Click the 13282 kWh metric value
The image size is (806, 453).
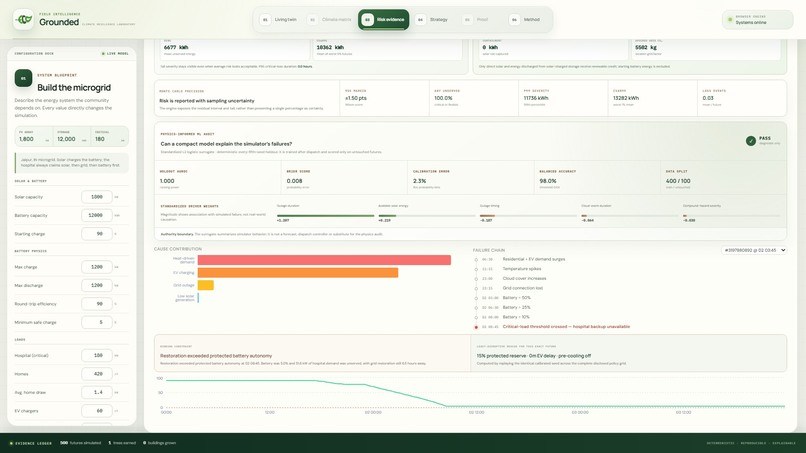pyautogui.click(x=626, y=98)
